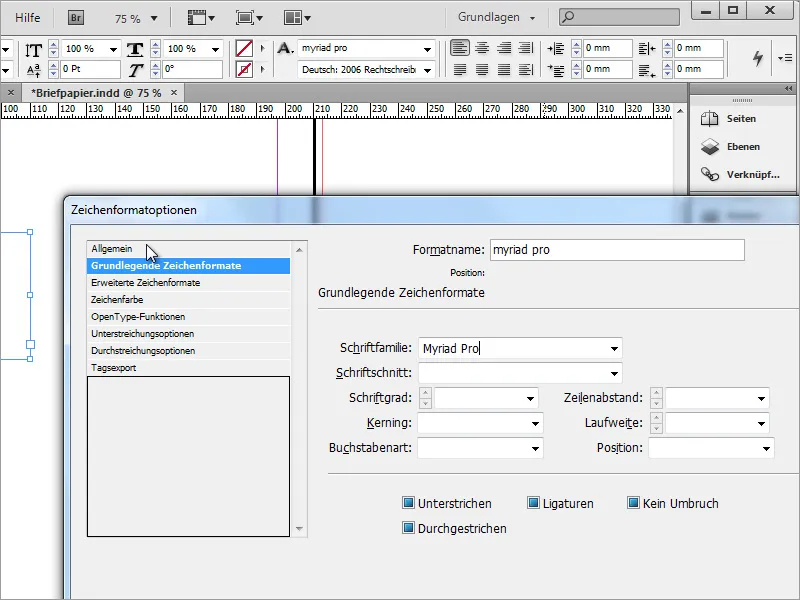Switch to the Briefpapier.indd document tab
The height and width of the screenshot is (600, 800).
pos(96,93)
